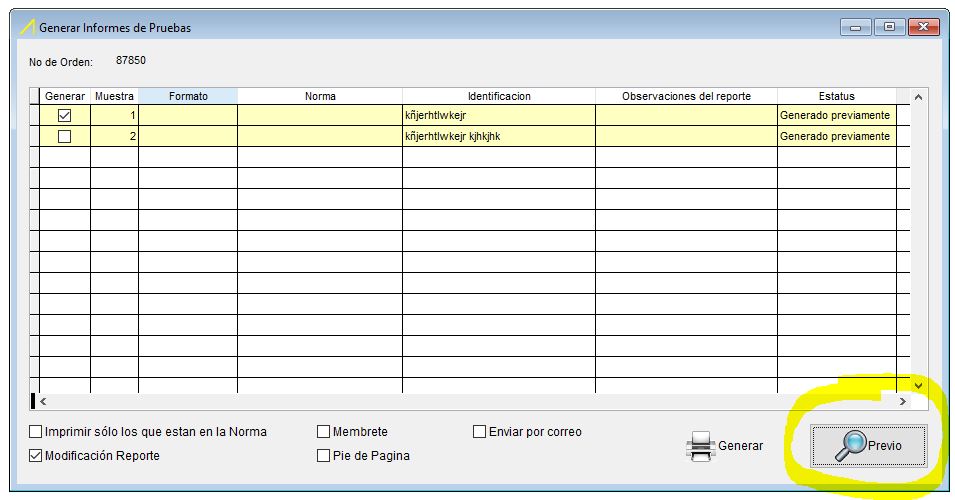The width and height of the screenshot is (955, 500).
Task: Click the yellow app icon in title bar
Action: click(x=27, y=27)
